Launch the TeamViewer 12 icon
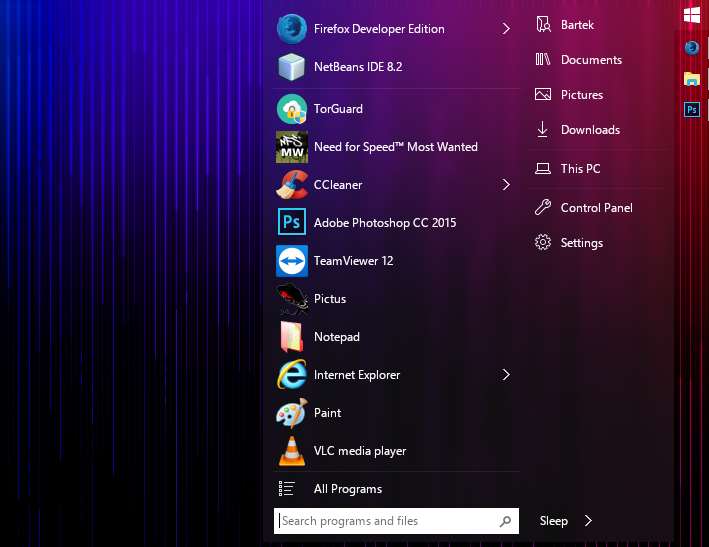The height and width of the screenshot is (547, 709). [291, 261]
